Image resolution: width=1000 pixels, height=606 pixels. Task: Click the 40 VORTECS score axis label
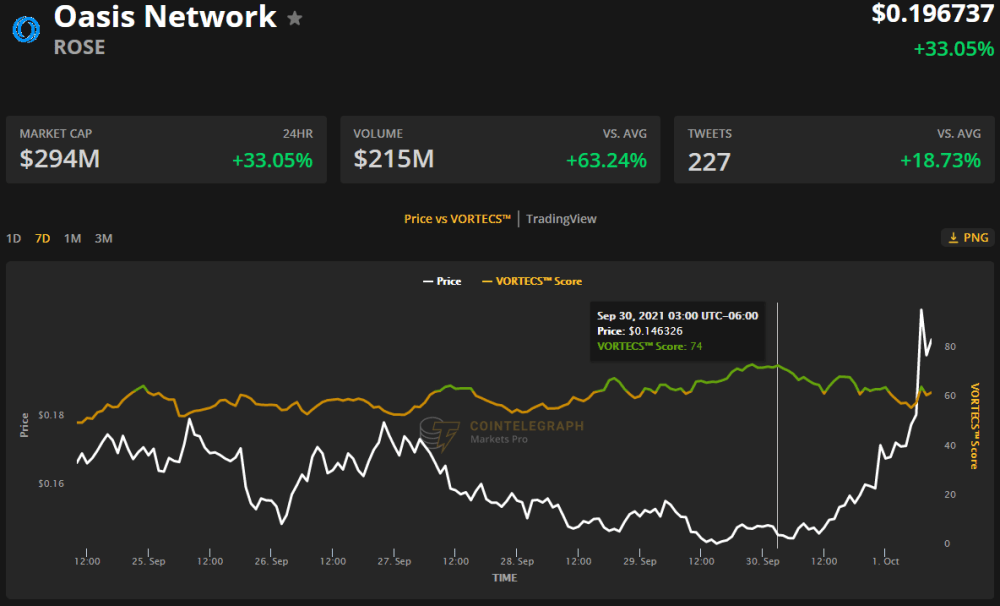pos(950,445)
